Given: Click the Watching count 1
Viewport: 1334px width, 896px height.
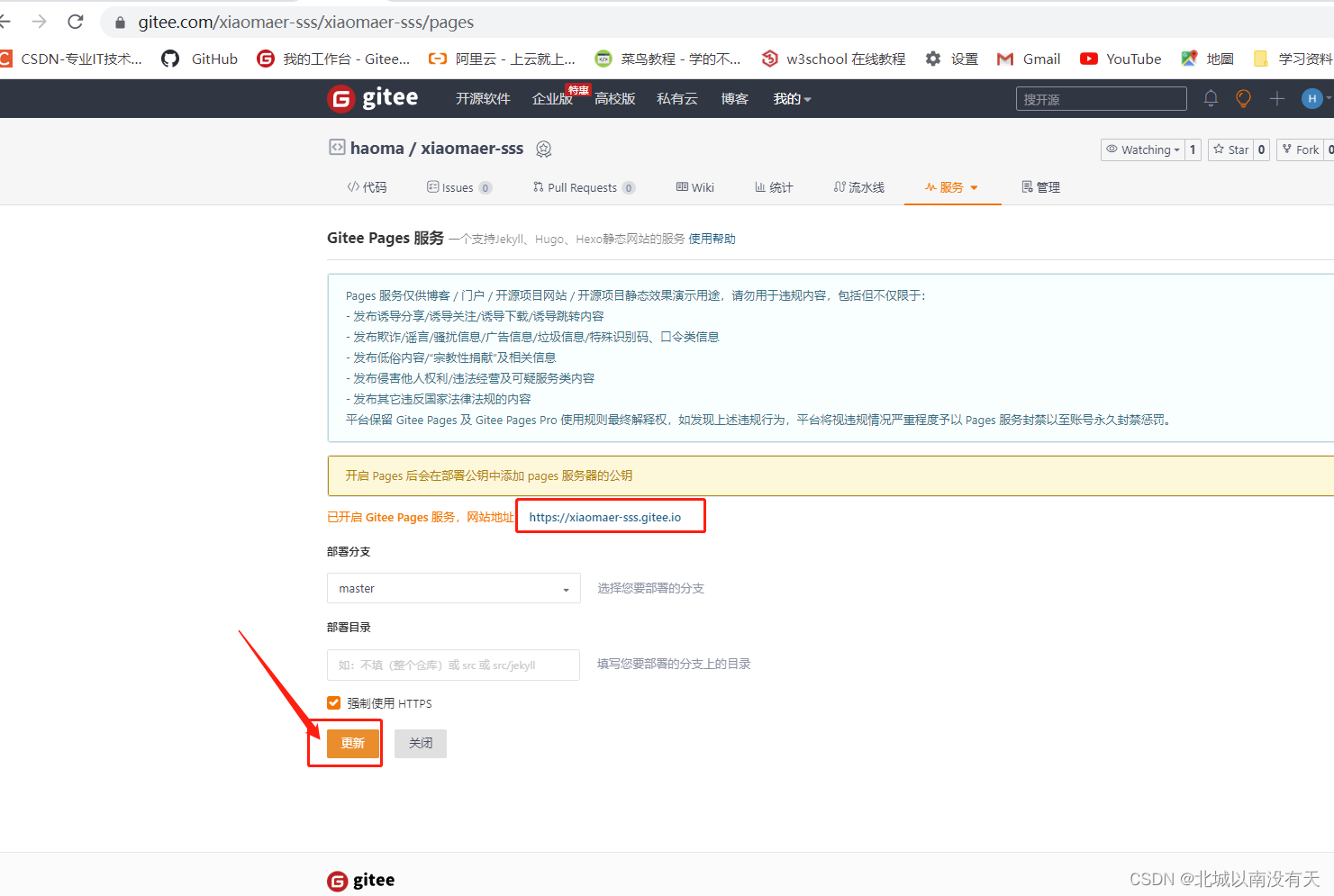Looking at the screenshot, I should pyautogui.click(x=1193, y=149).
